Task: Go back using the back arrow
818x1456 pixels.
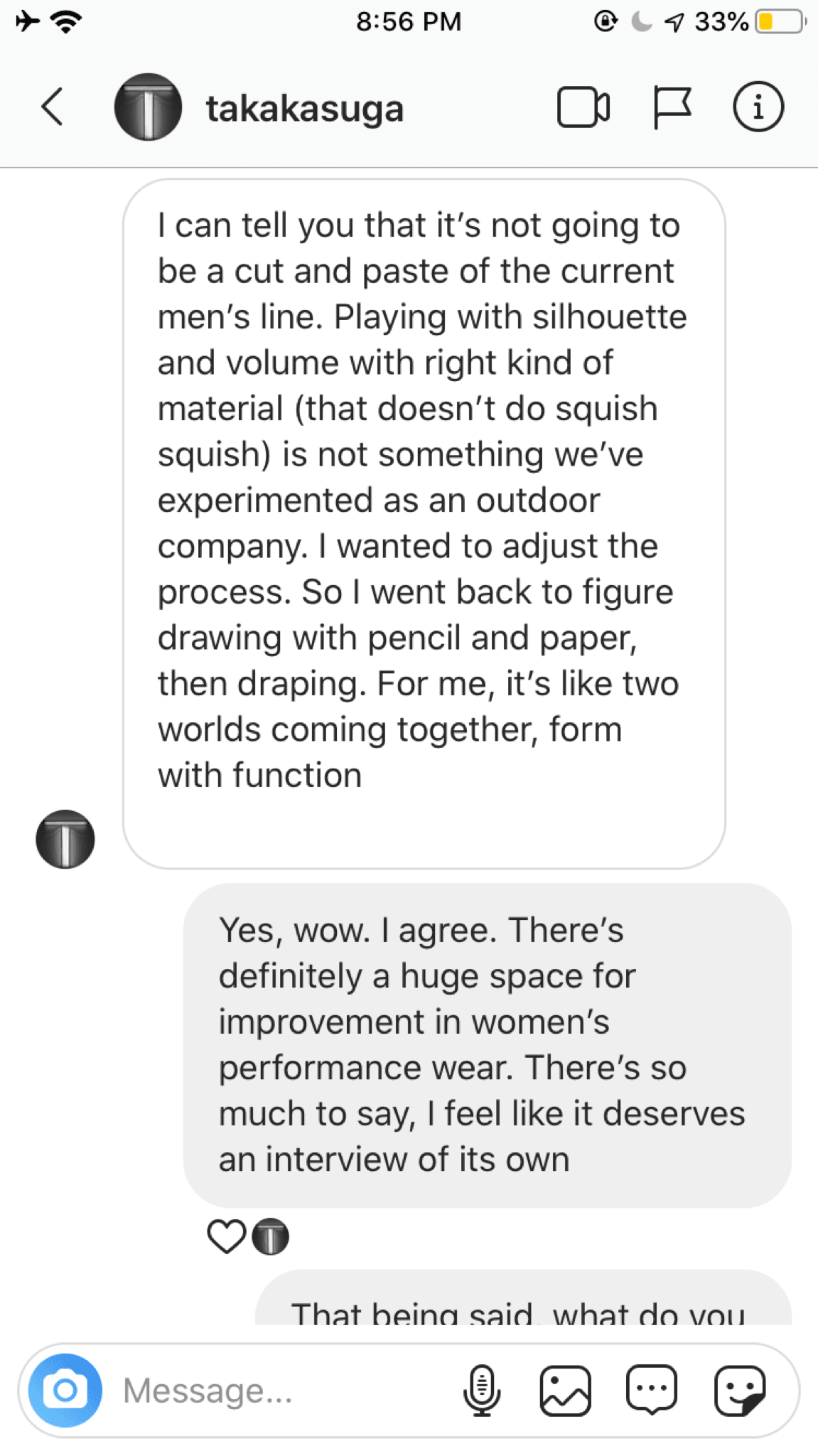Action: tap(52, 107)
